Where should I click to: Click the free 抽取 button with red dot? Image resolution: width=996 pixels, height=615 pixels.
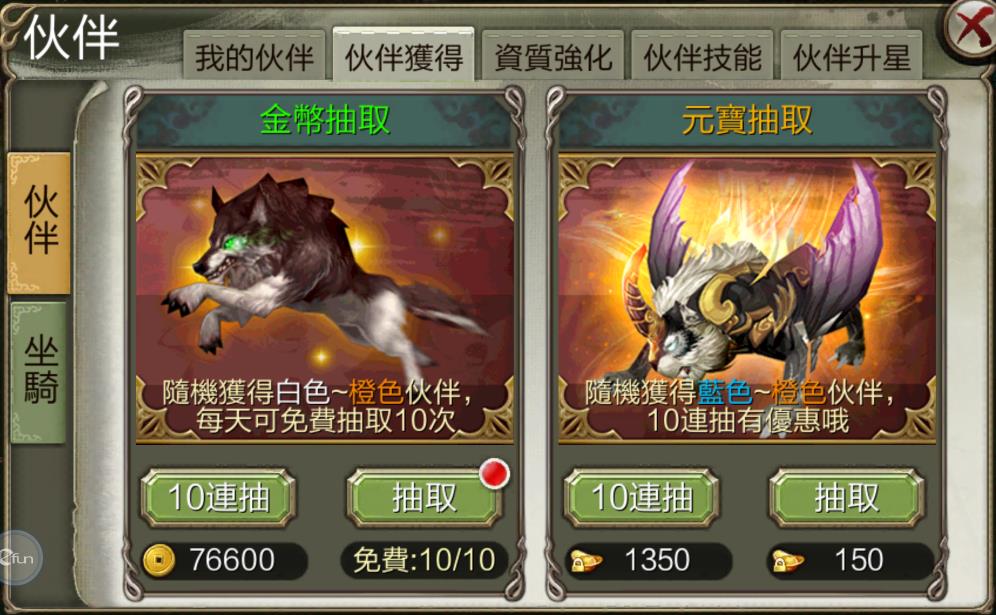424,497
